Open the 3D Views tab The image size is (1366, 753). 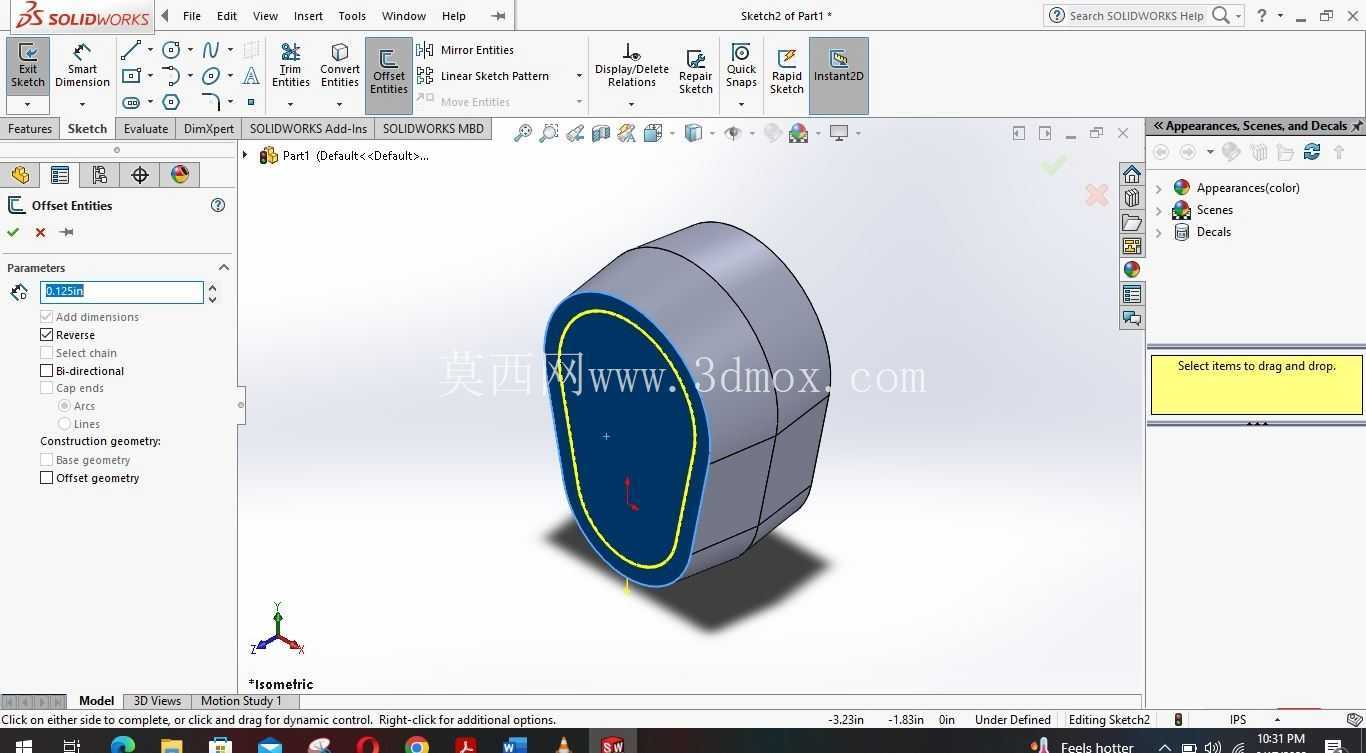[157, 701]
